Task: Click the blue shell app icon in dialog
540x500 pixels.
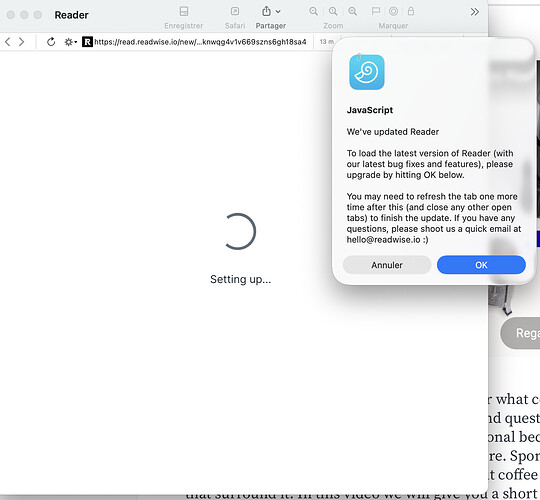Action: [x=366, y=72]
